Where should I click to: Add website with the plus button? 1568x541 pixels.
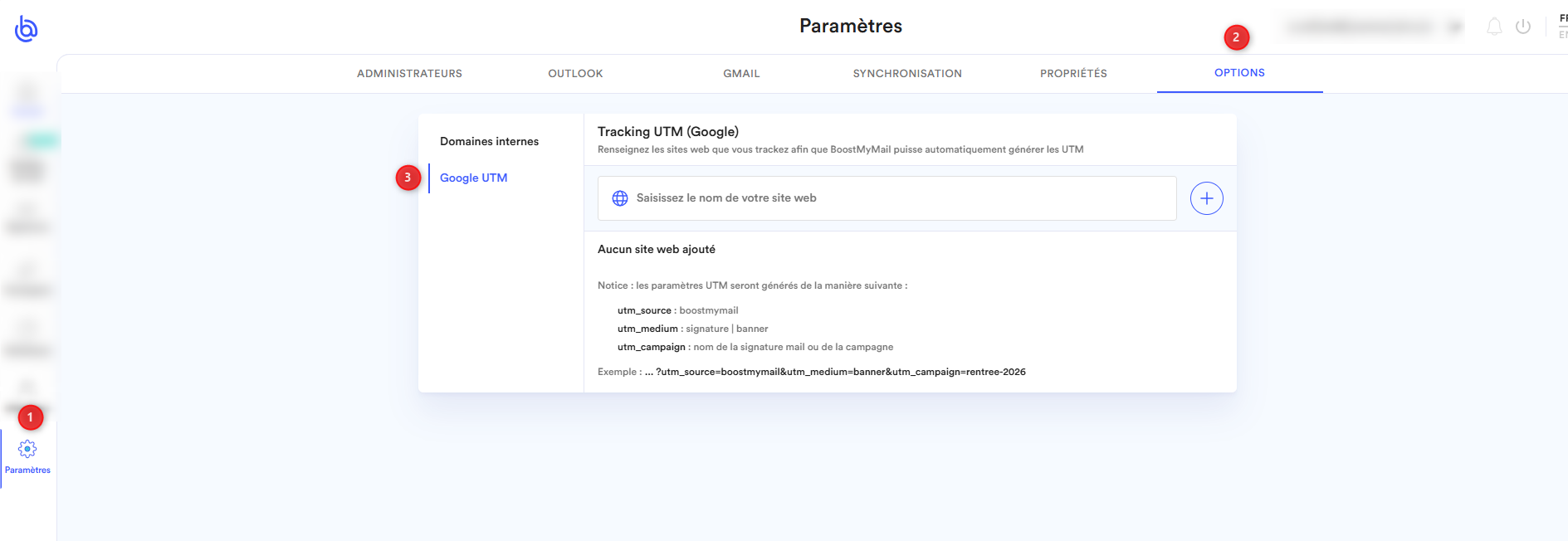pos(1206,198)
